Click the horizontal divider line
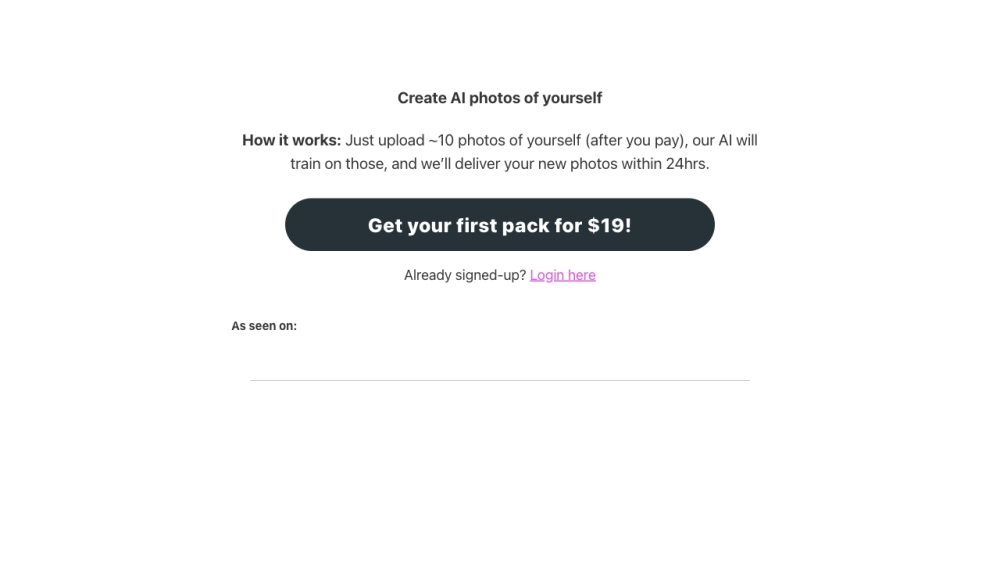Image resolution: width=1000 pixels, height=563 pixels. point(499,380)
